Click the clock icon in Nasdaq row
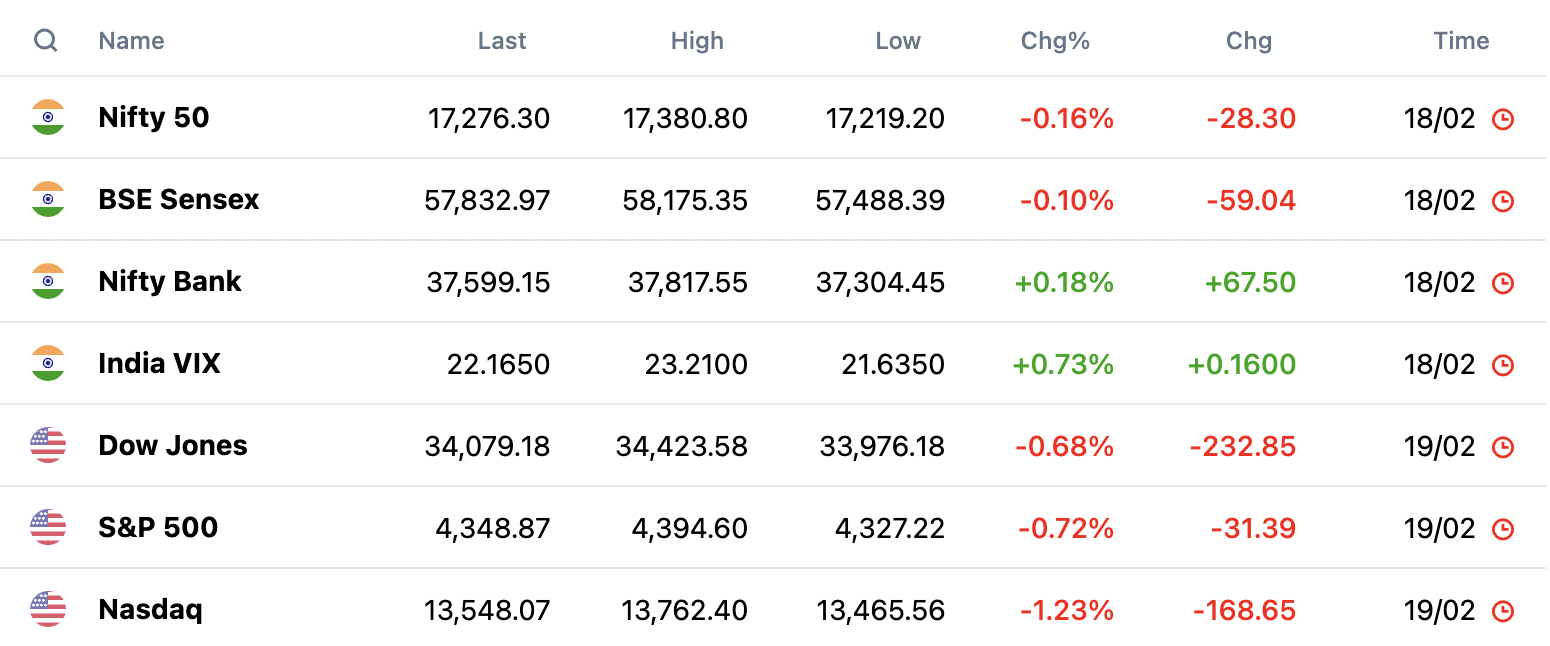The image size is (1550, 646). [1502, 611]
